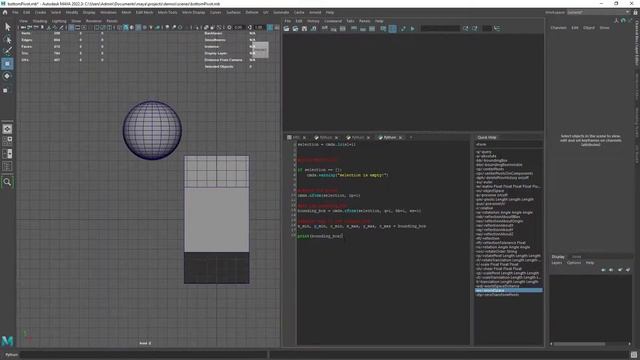Clear history in the Script Editor

coord(324,29)
